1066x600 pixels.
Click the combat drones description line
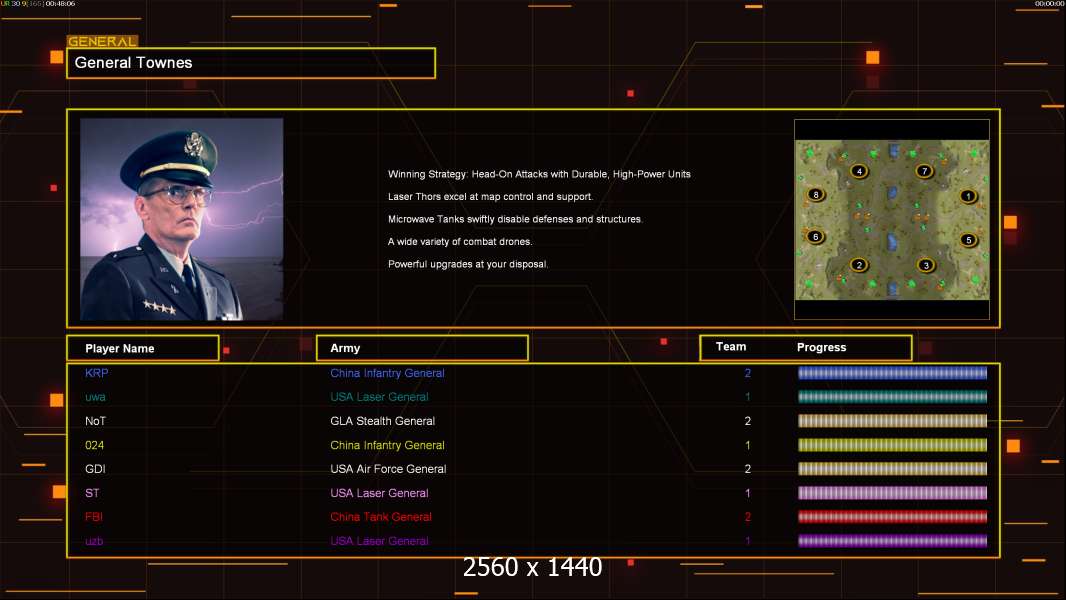[x=460, y=241]
